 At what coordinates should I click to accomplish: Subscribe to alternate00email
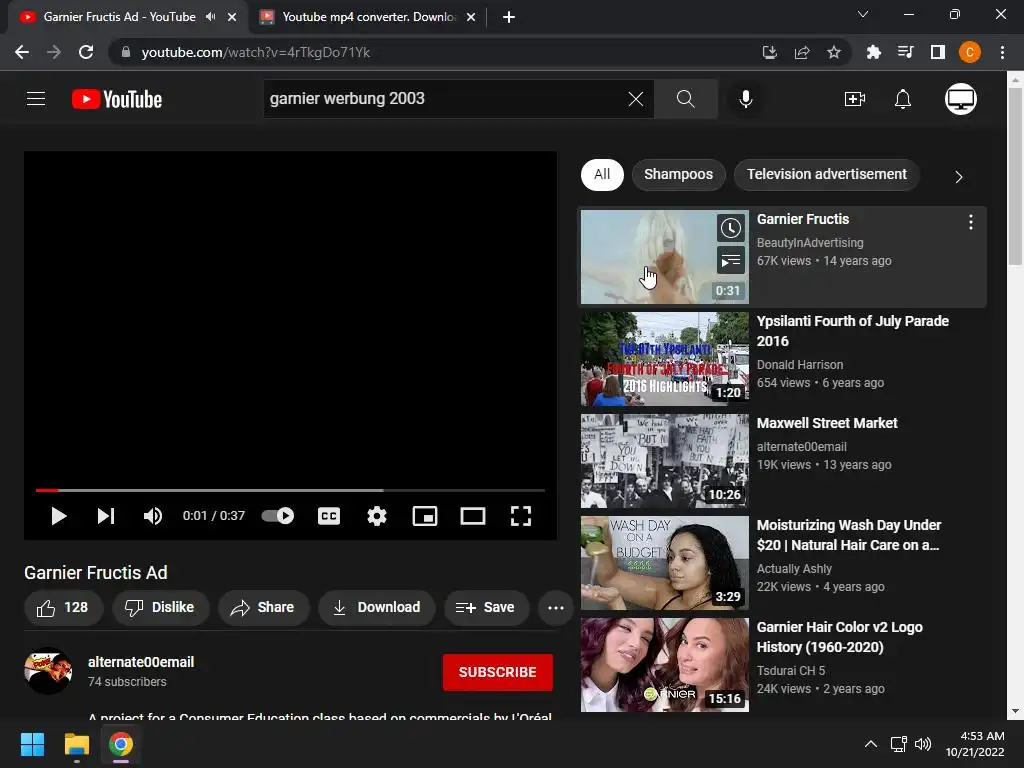click(x=498, y=672)
